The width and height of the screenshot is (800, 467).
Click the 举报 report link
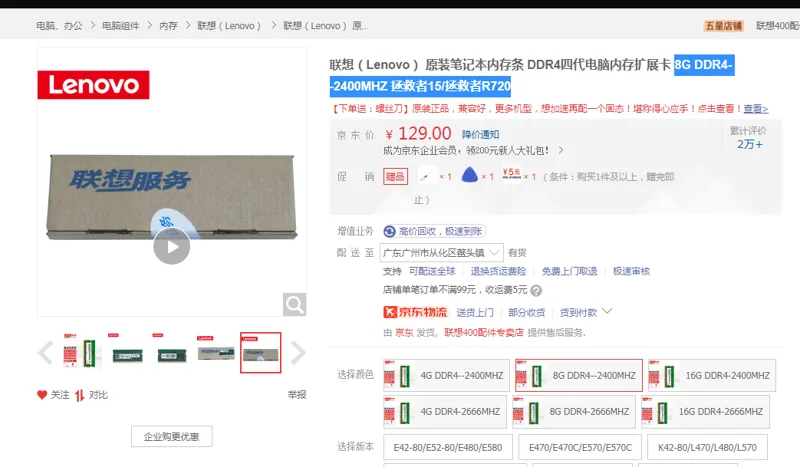(296, 395)
